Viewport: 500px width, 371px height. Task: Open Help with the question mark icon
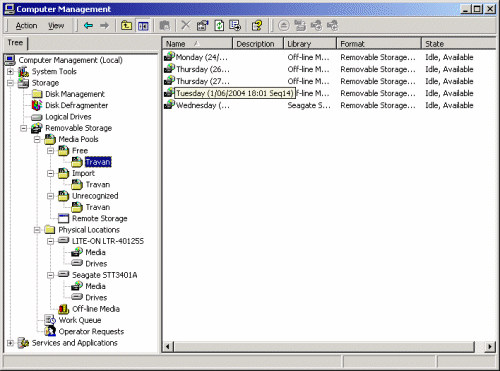tap(257, 25)
